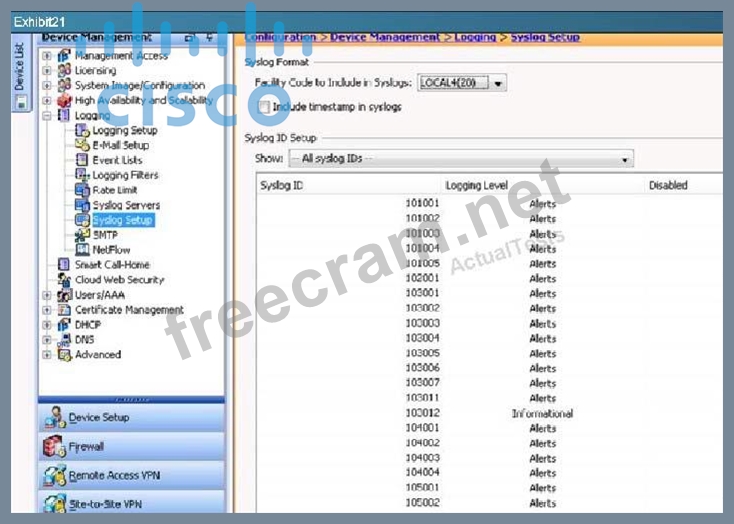Open the Device List side tab
Viewport: 734px width, 524px height.
[19, 67]
